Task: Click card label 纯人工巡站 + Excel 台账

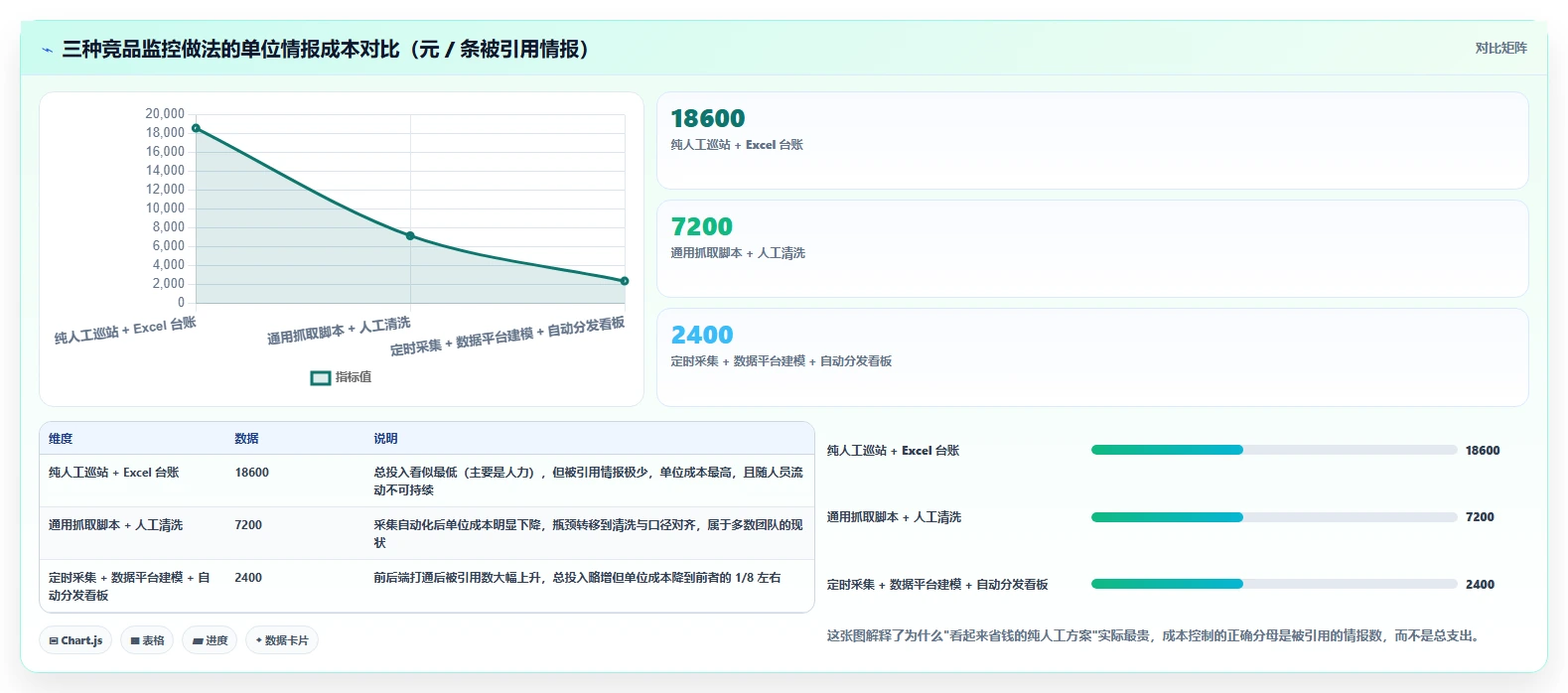Action: pyautogui.click(x=737, y=145)
